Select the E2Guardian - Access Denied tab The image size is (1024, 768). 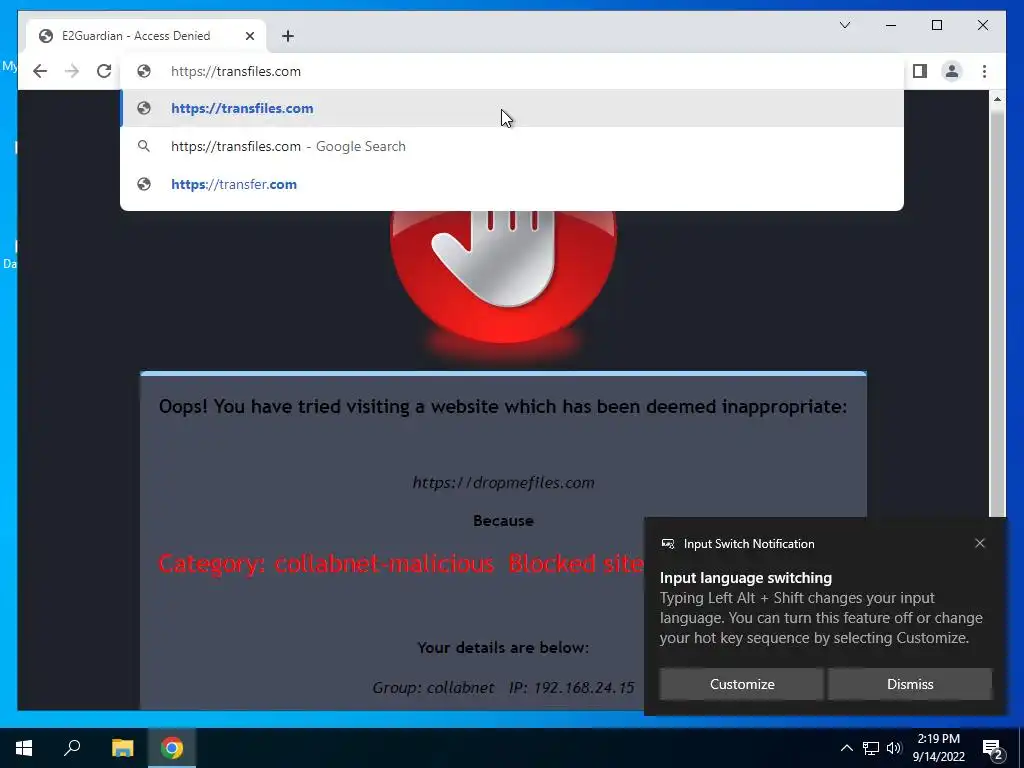pos(146,36)
